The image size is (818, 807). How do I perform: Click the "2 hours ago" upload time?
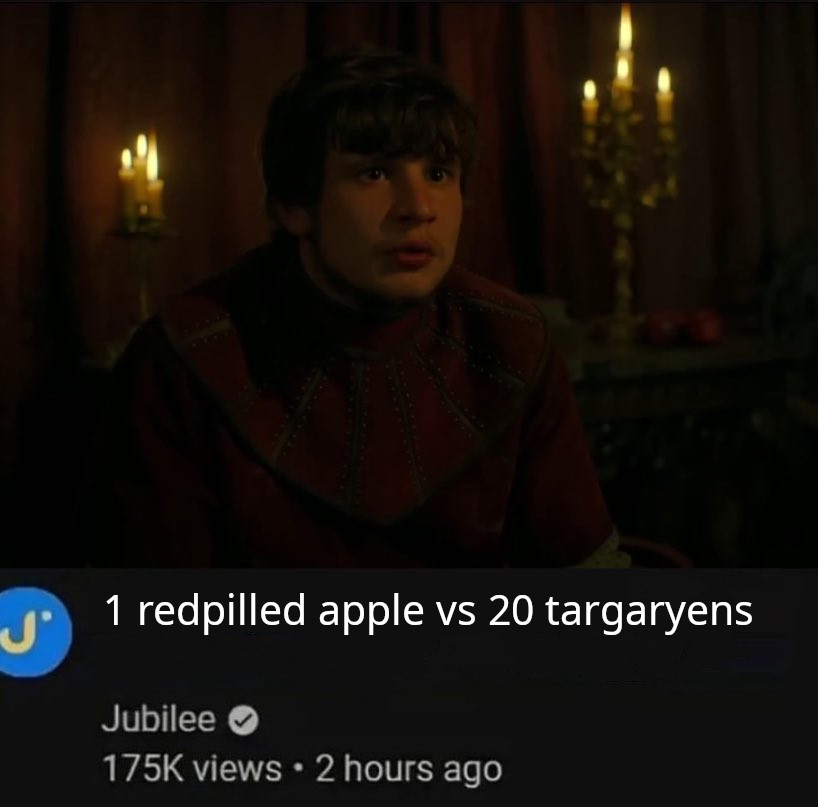[x=409, y=769]
